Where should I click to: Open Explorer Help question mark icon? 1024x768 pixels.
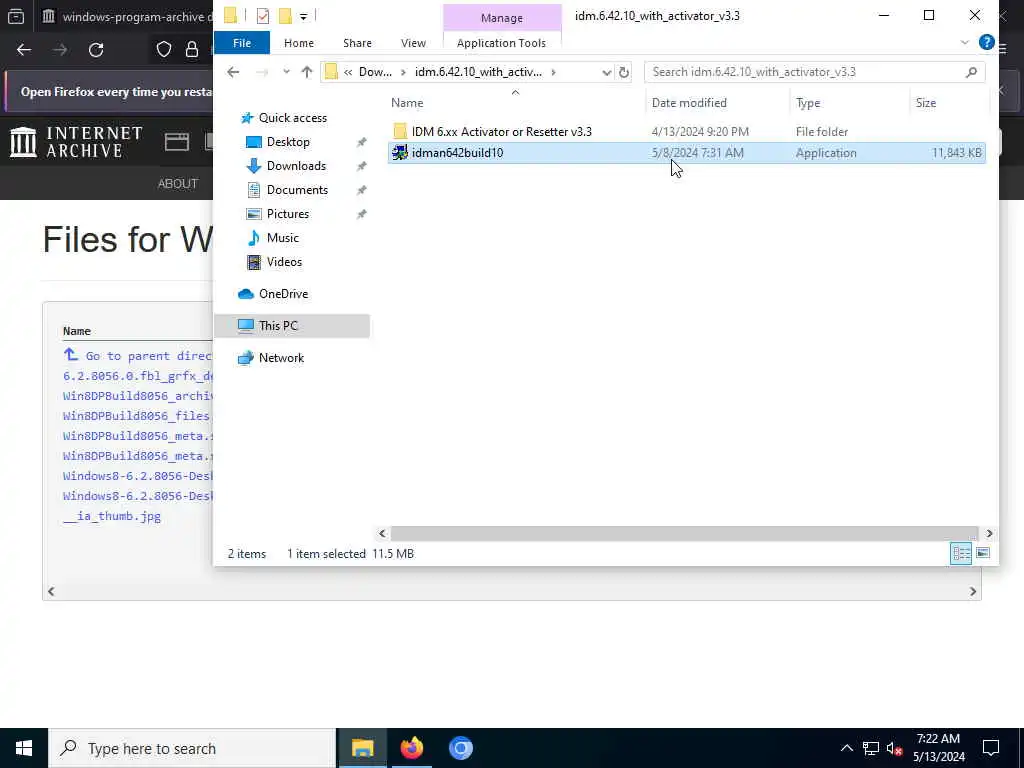[986, 42]
